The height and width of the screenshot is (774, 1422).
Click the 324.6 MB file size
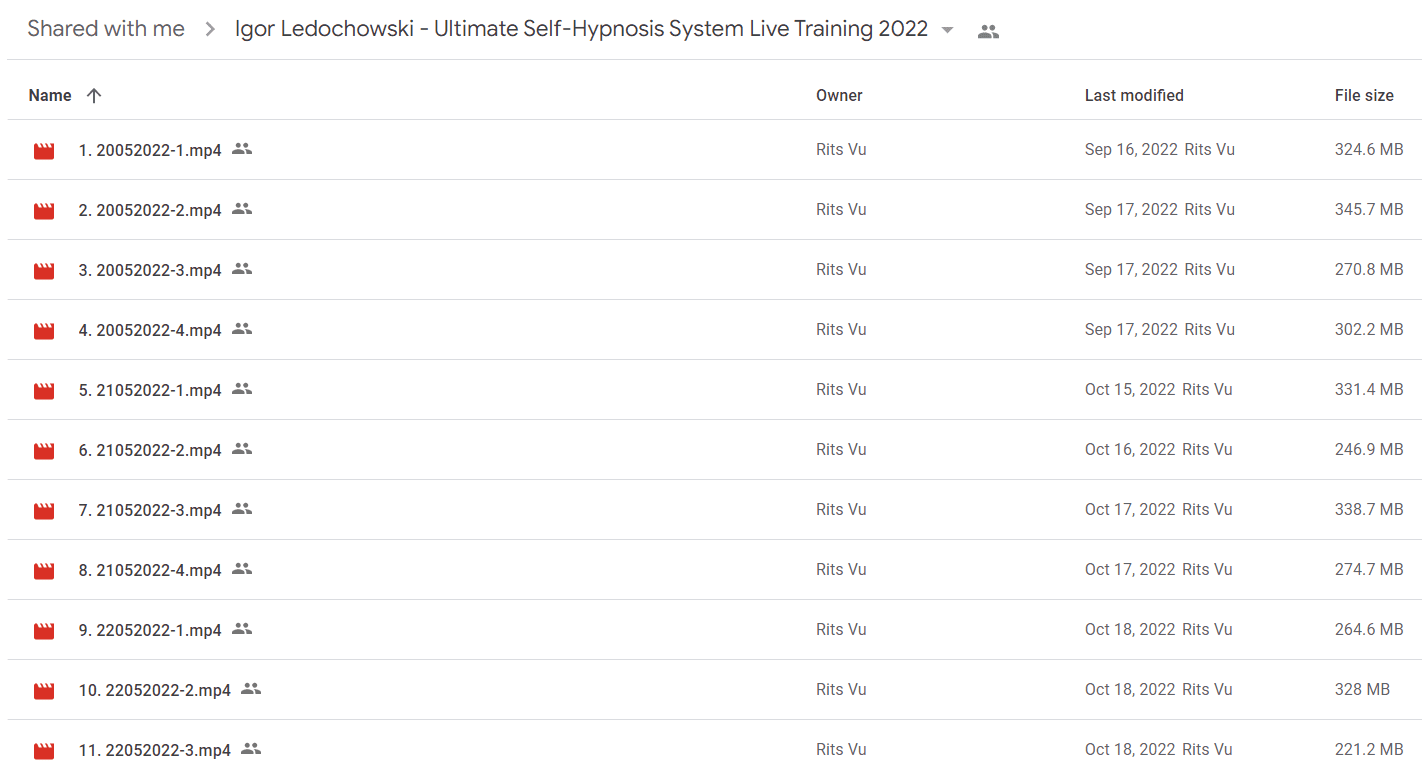point(1369,150)
